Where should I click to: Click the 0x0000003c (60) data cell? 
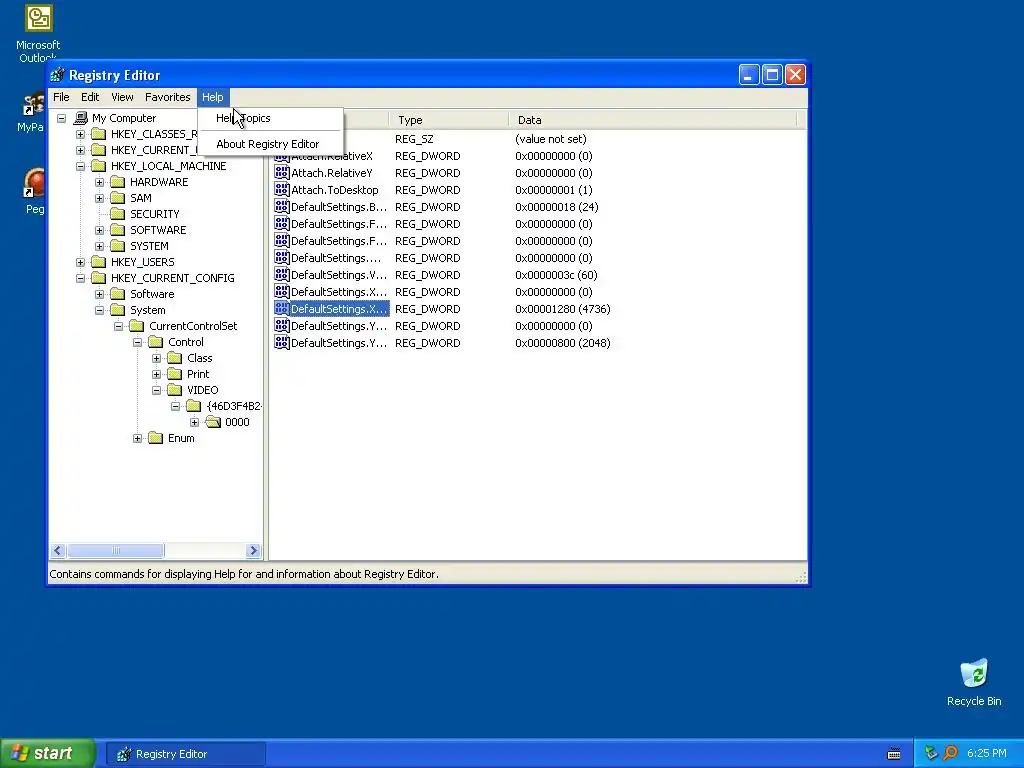tap(556, 275)
